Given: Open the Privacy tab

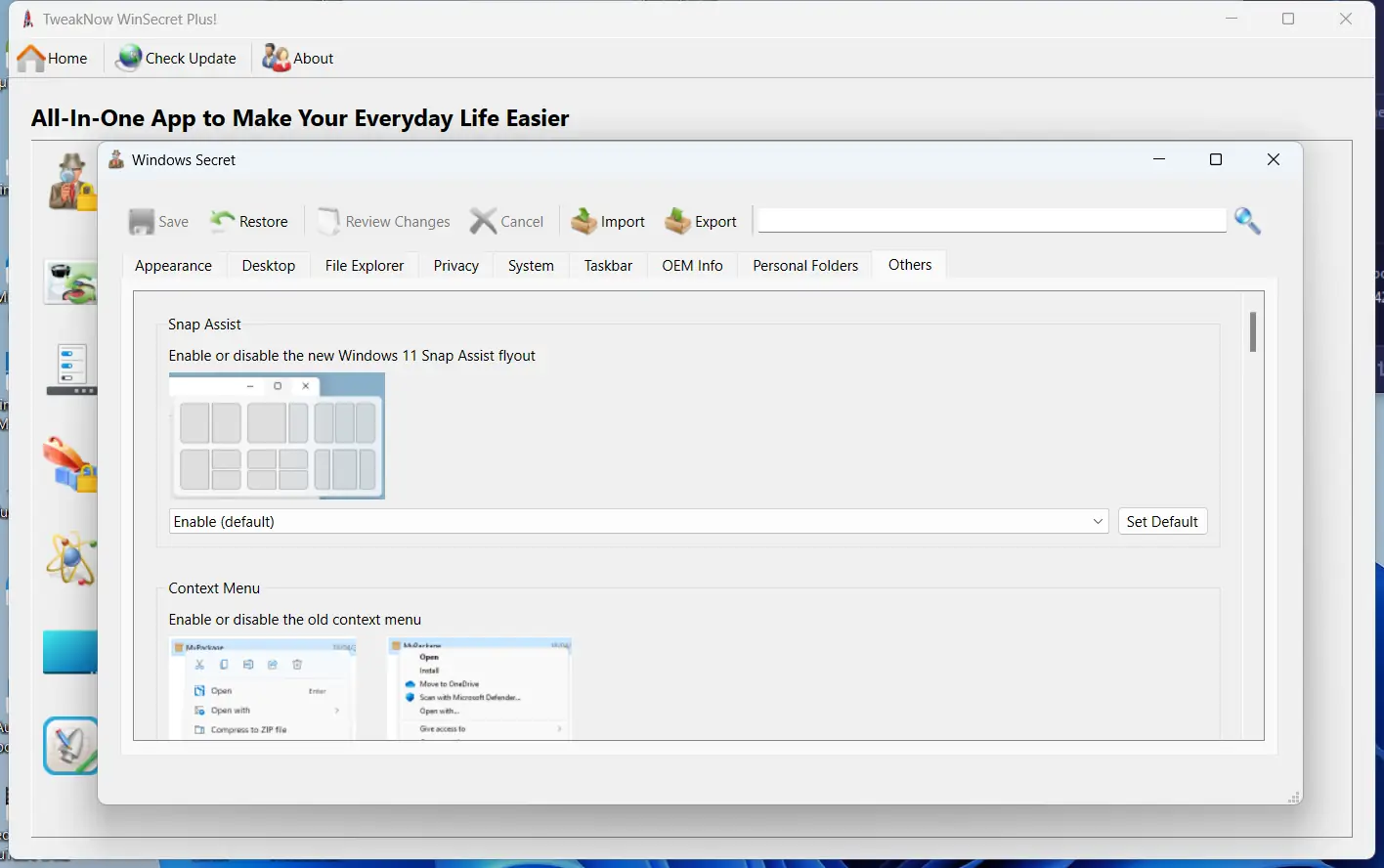Looking at the screenshot, I should (x=456, y=266).
